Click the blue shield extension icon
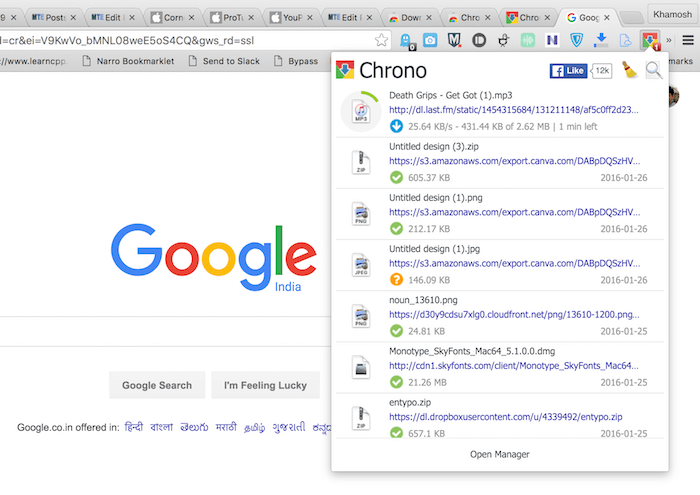This screenshot has width=700, height=495. click(x=576, y=41)
